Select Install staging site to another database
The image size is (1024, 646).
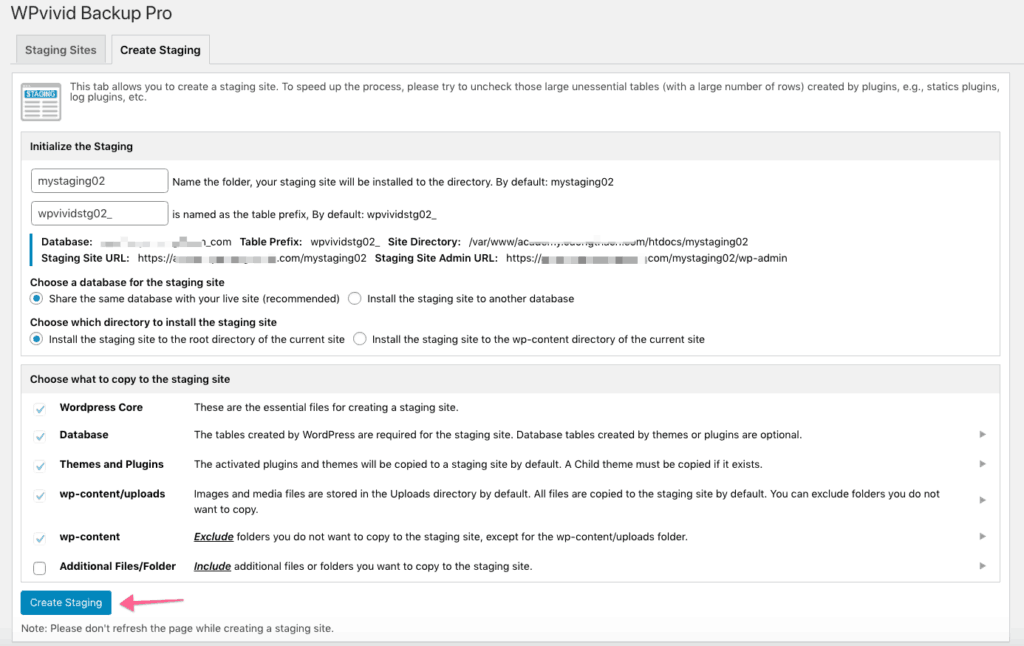355,299
